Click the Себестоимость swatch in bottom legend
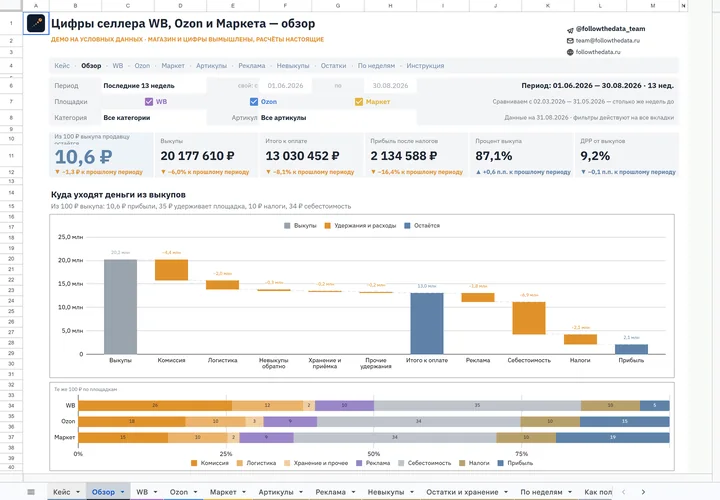 (x=401, y=463)
